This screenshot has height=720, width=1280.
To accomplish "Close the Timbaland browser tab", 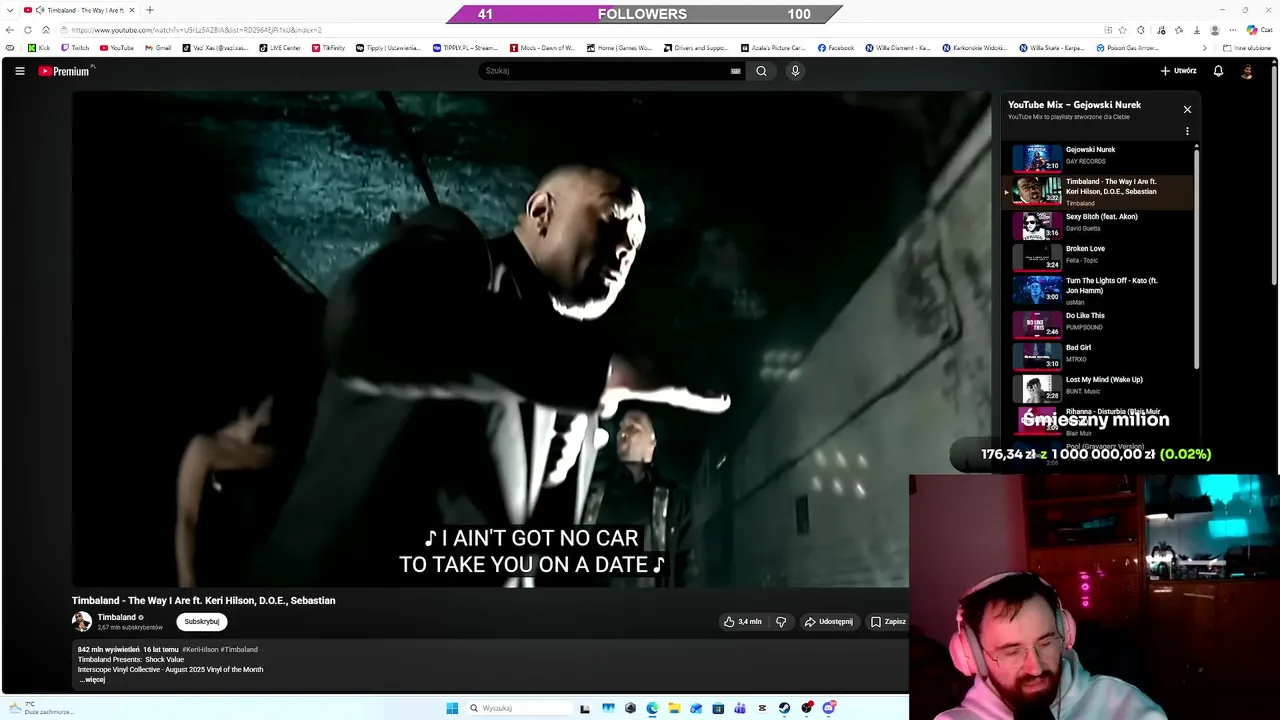I will point(131,10).
